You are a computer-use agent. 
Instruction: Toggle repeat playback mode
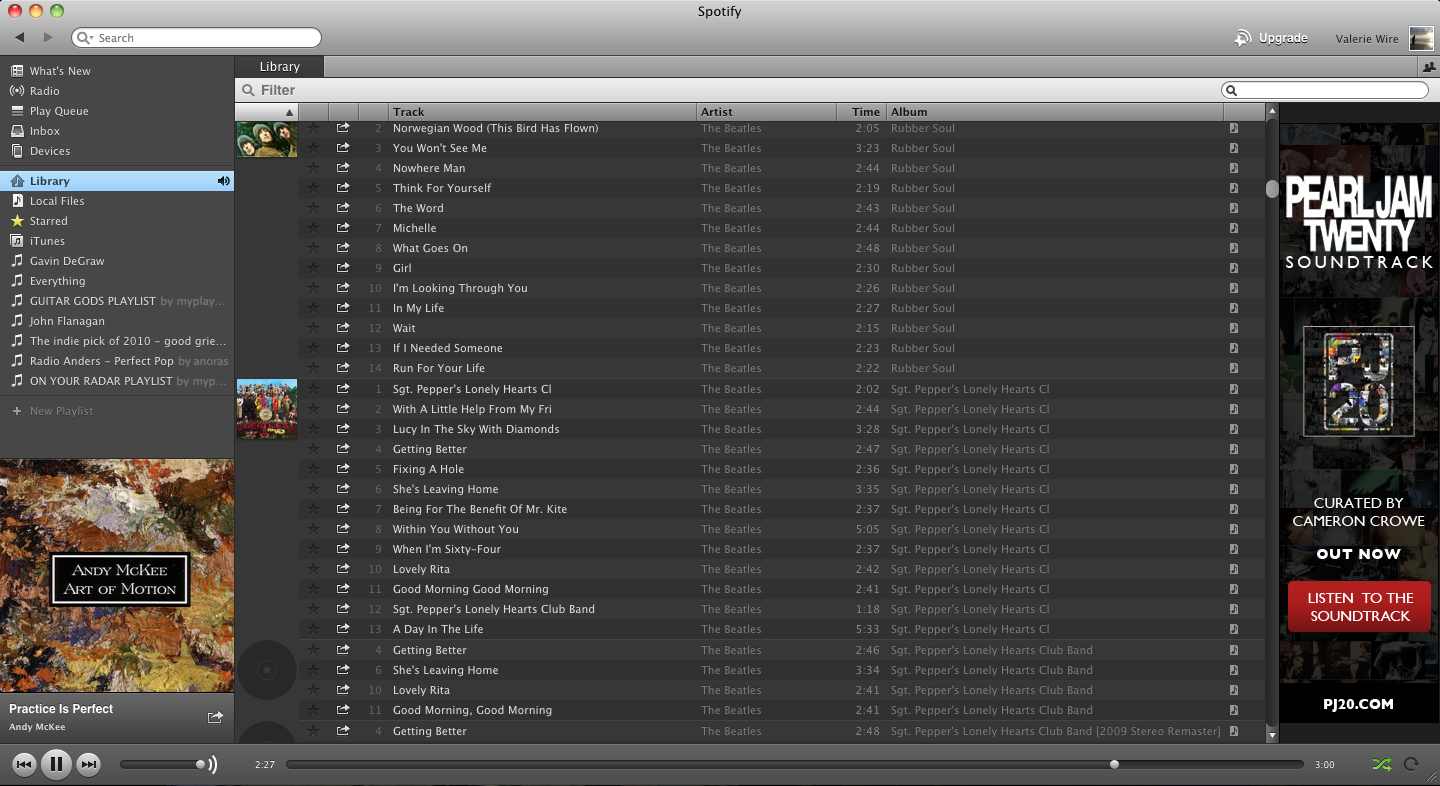pyautogui.click(x=1411, y=765)
